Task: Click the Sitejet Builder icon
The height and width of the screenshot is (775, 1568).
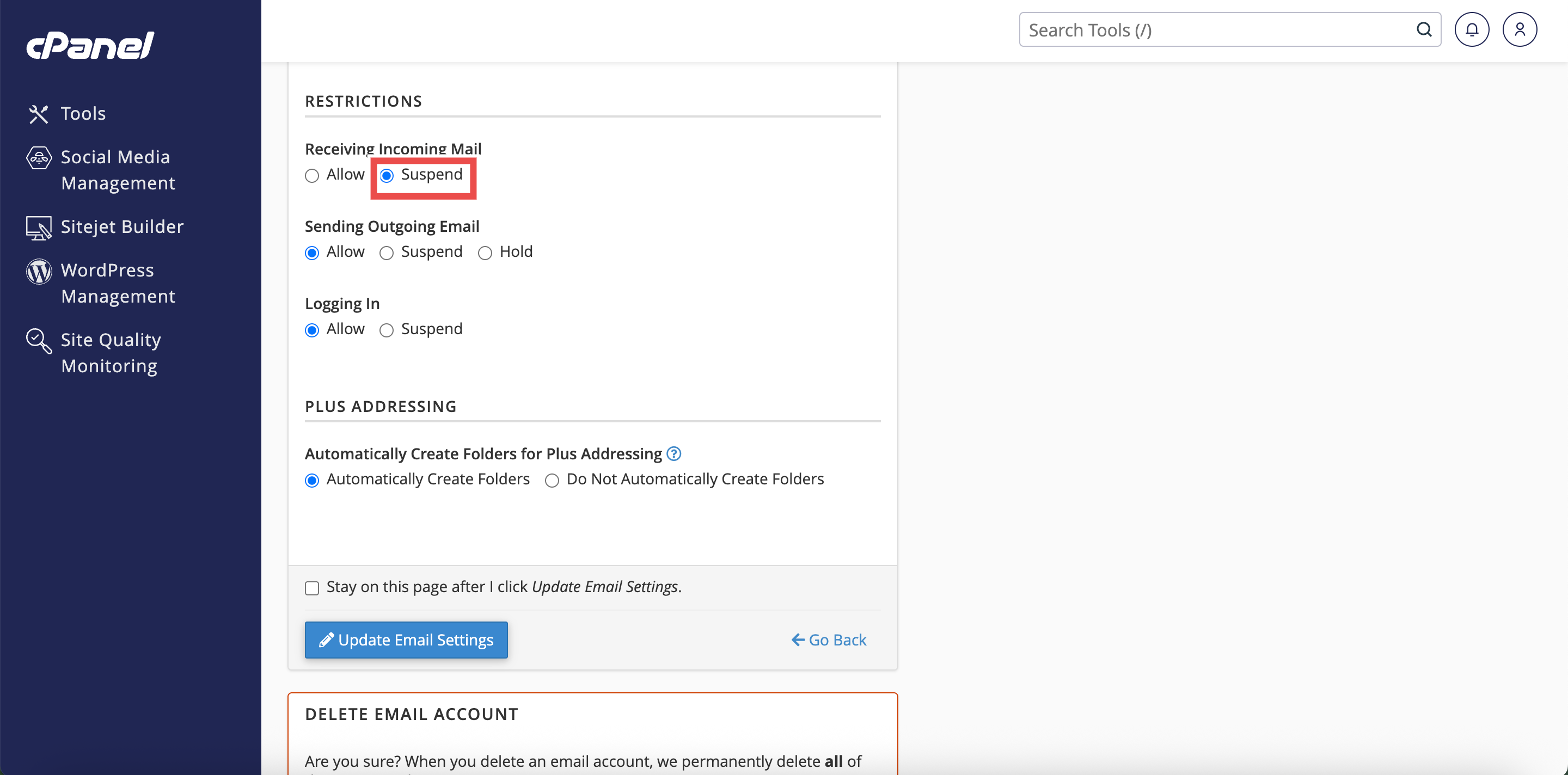Action: (x=38, y=227)
